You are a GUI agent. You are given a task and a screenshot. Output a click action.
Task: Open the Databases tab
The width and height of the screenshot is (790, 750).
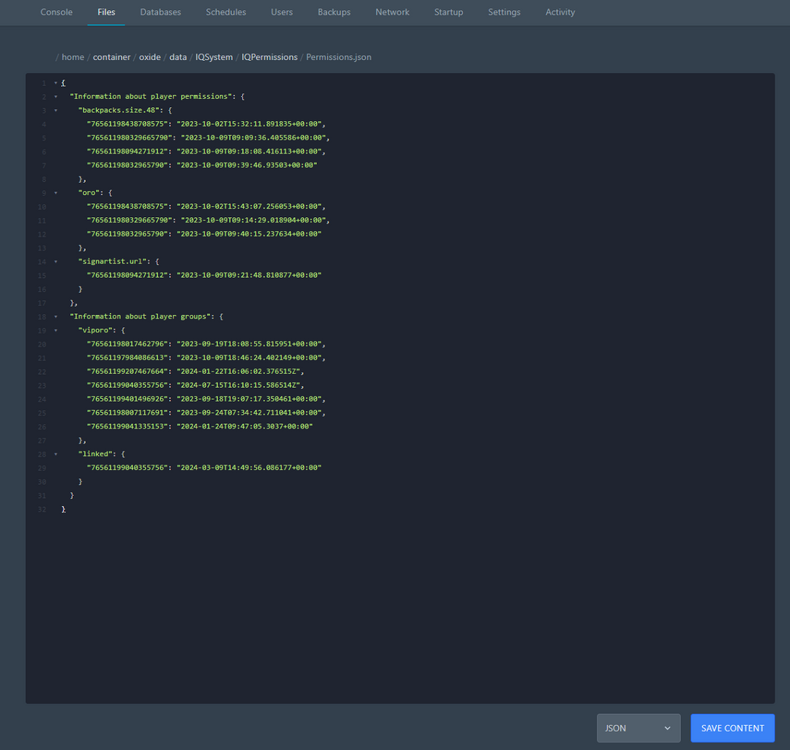pos(160,12)
